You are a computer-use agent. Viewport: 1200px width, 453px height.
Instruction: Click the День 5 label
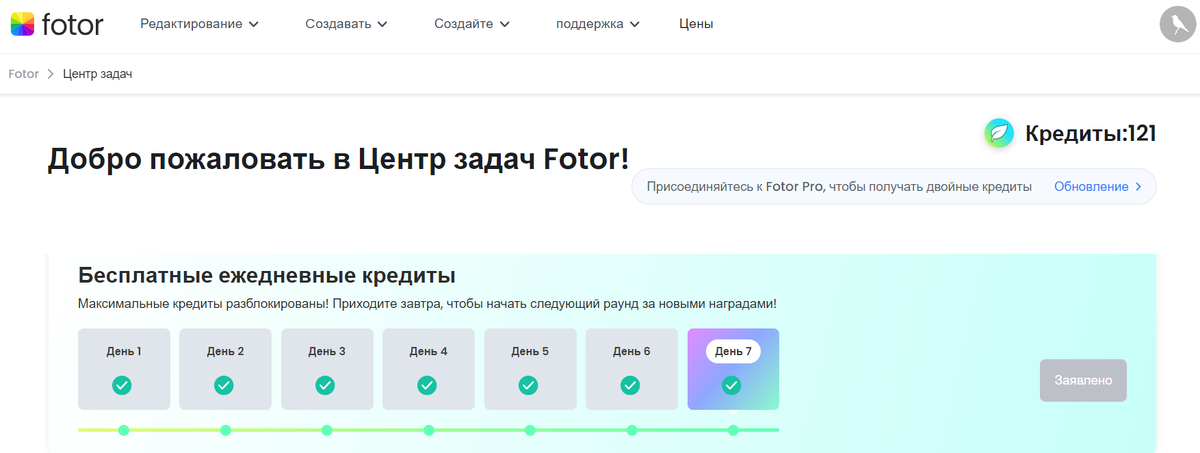[530, 352]
